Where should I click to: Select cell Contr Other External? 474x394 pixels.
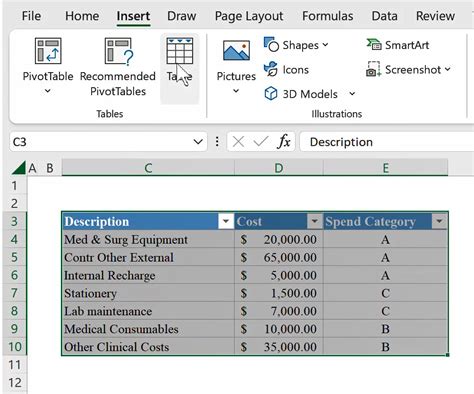(x=148, y=257)
